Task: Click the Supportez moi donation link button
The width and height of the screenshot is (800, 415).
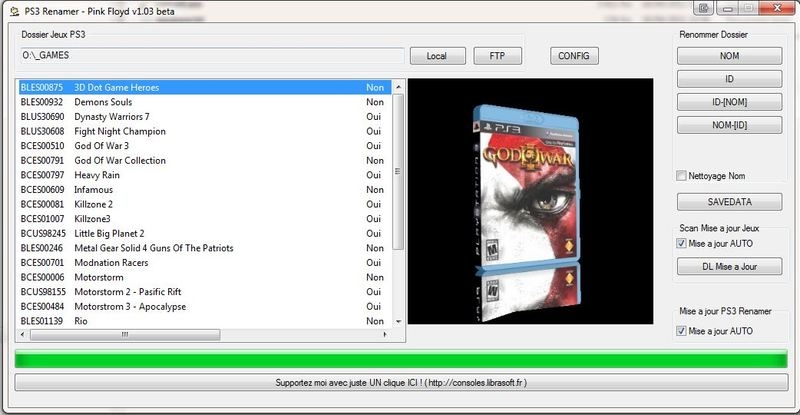Action: (402, 382)
